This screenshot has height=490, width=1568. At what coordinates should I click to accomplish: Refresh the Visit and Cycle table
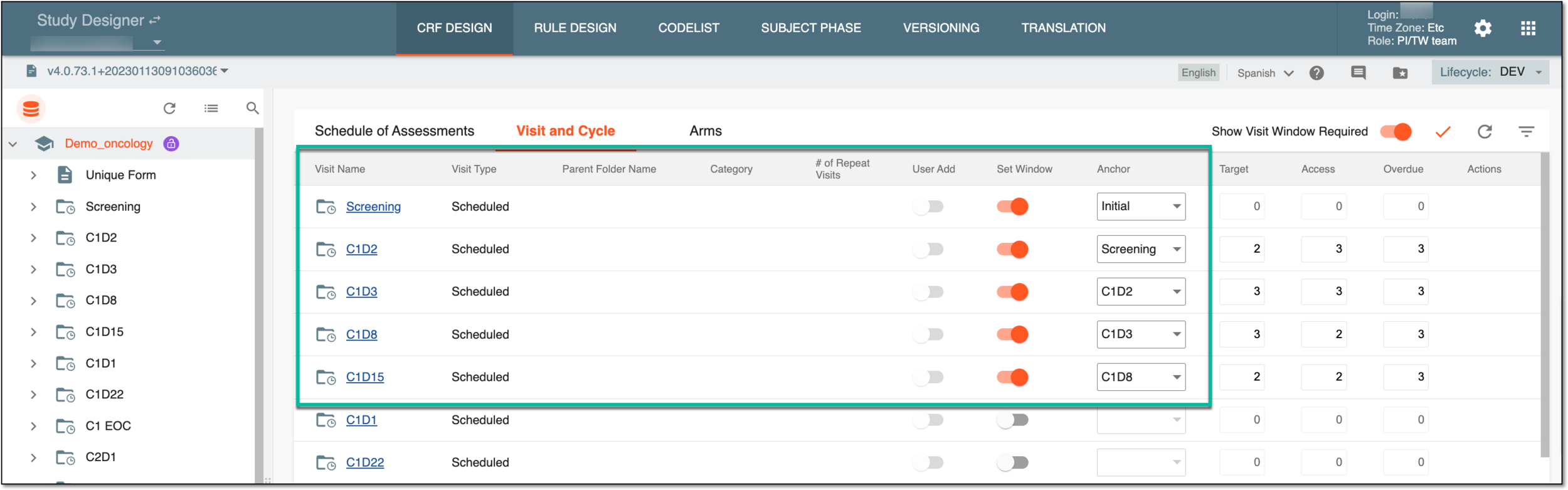click(1484, 132)
